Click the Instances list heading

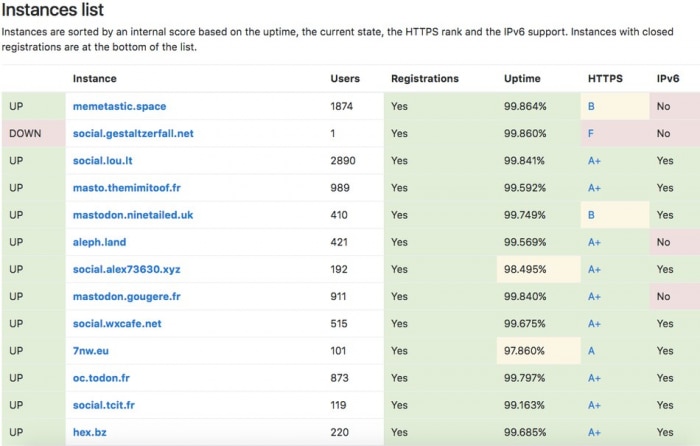53,9
